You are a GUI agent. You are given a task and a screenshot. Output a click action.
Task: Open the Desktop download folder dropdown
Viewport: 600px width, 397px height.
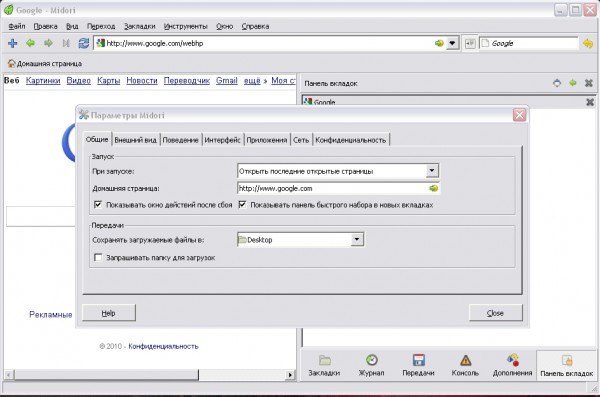click(x=300, y=240)
